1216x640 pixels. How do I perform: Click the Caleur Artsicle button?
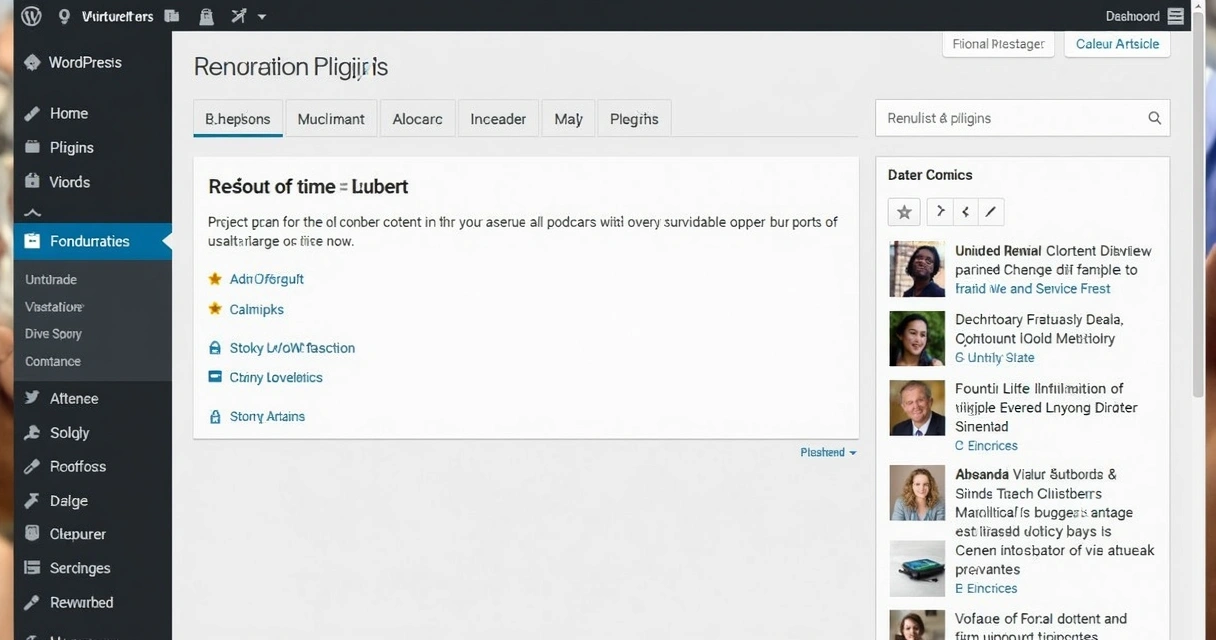tap(1117, 44)
